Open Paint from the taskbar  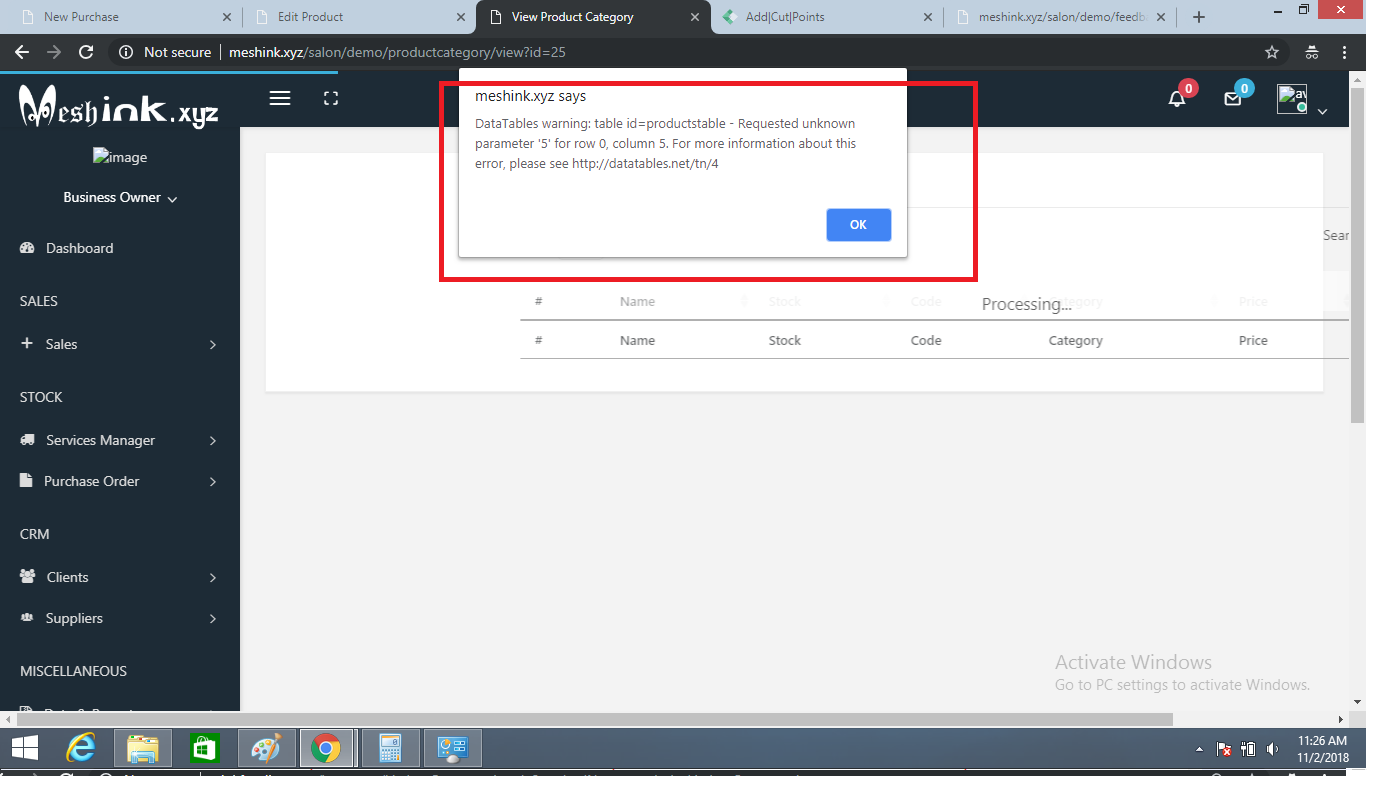click(266, 747)
